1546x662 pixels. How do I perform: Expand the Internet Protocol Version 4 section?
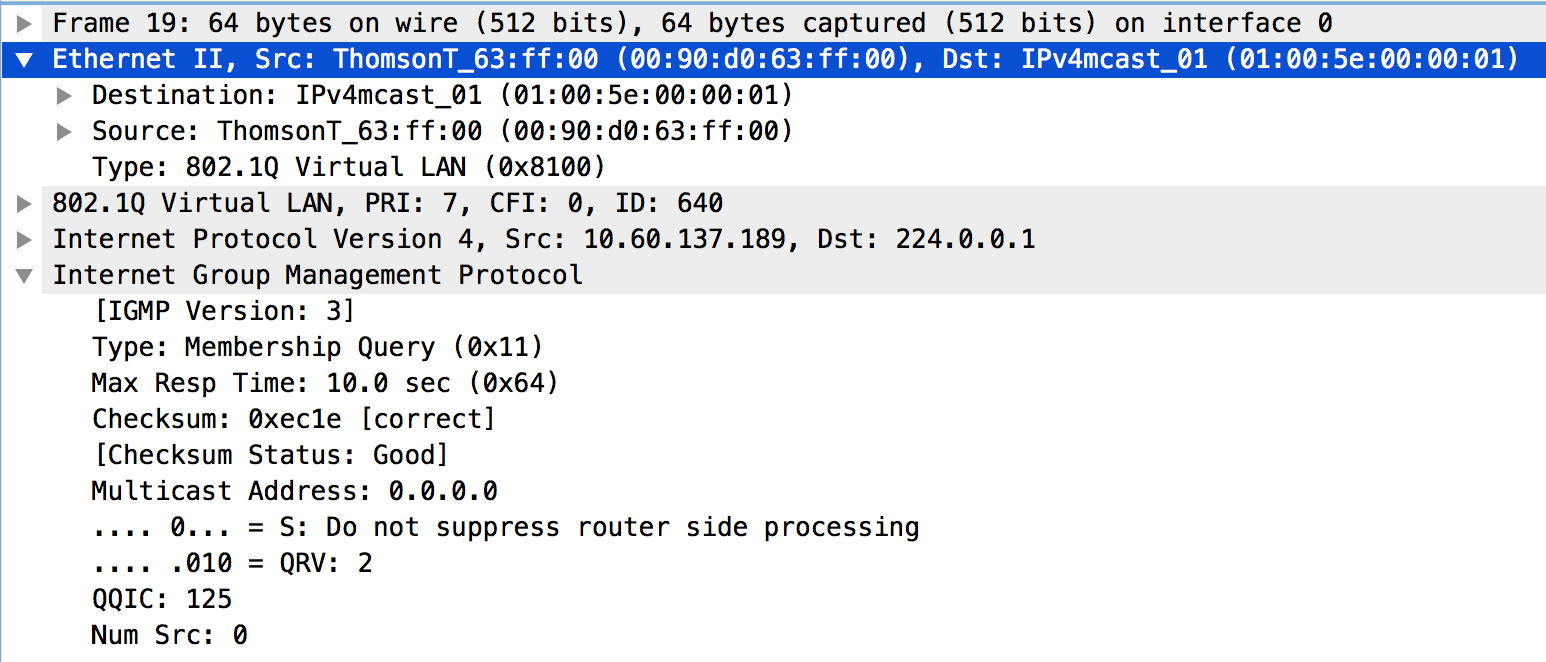25,240
